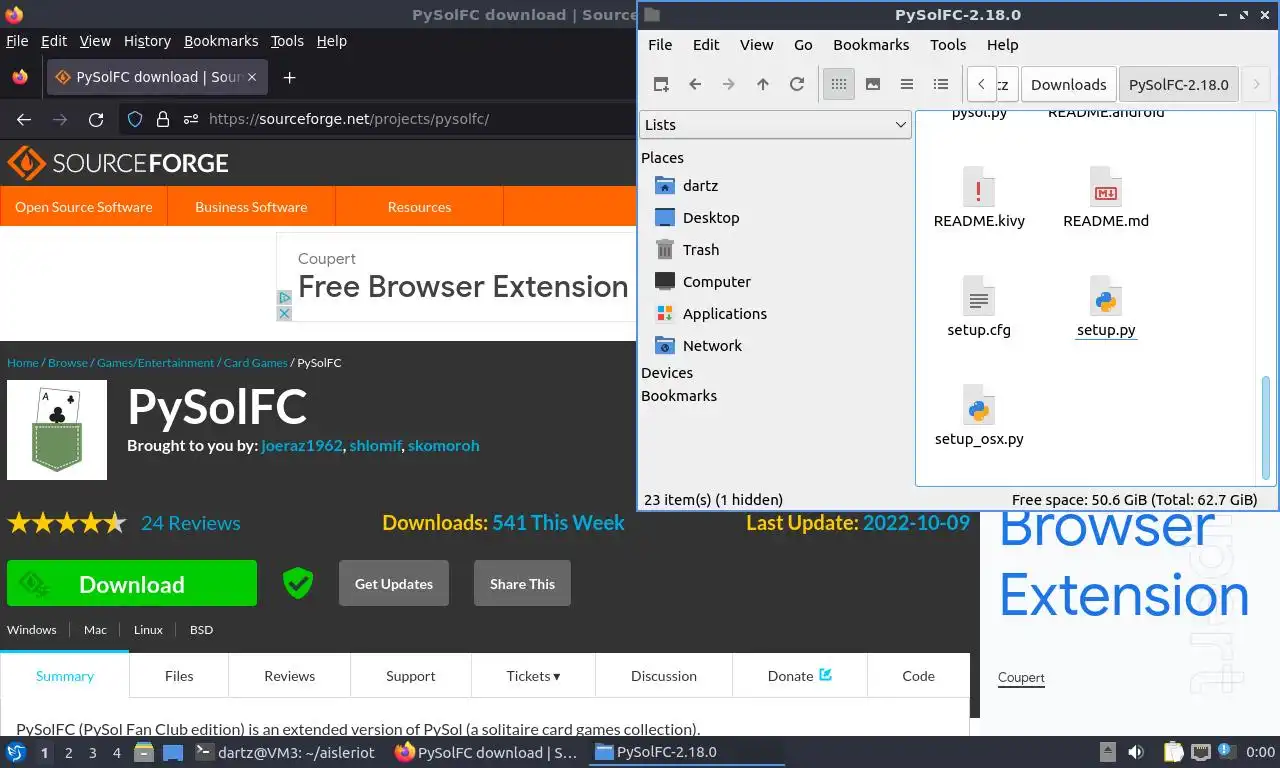This screenshot has height=768, width=1280.
Task: Open a new tab in the file manager
Action: (x=661, y=84)
